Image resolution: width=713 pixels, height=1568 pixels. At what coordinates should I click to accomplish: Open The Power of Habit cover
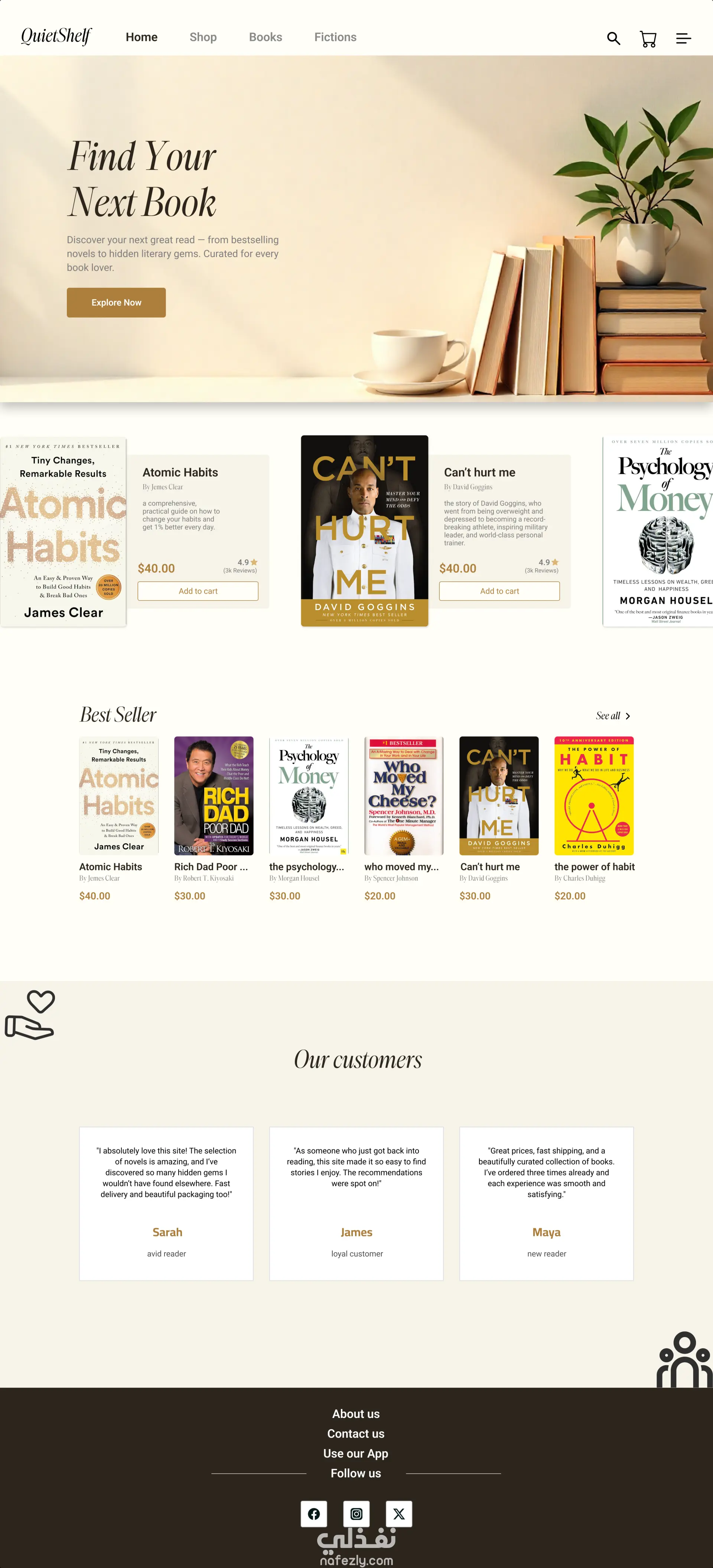[594, 796]
